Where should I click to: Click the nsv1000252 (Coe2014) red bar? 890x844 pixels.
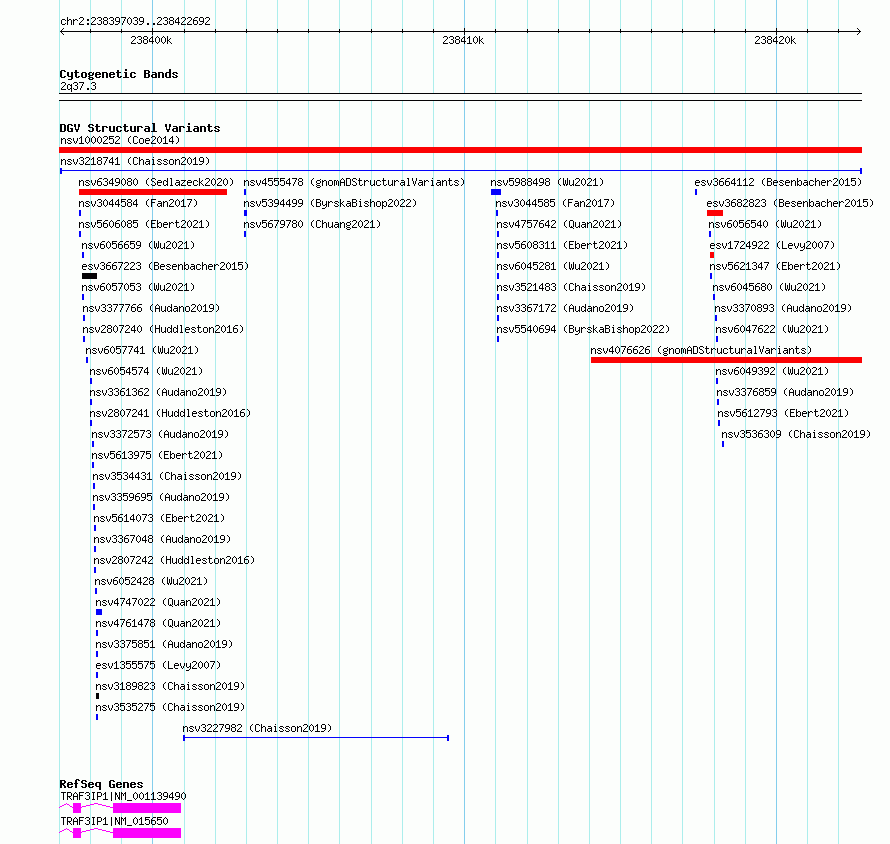pyautogui.click(x=460, y=150)
